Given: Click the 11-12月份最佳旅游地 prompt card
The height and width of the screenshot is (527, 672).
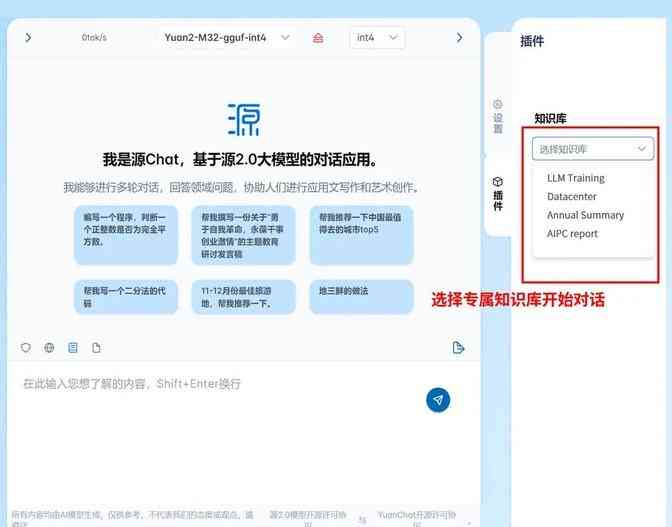Looking at the screenshot, I should pos(243,297).
